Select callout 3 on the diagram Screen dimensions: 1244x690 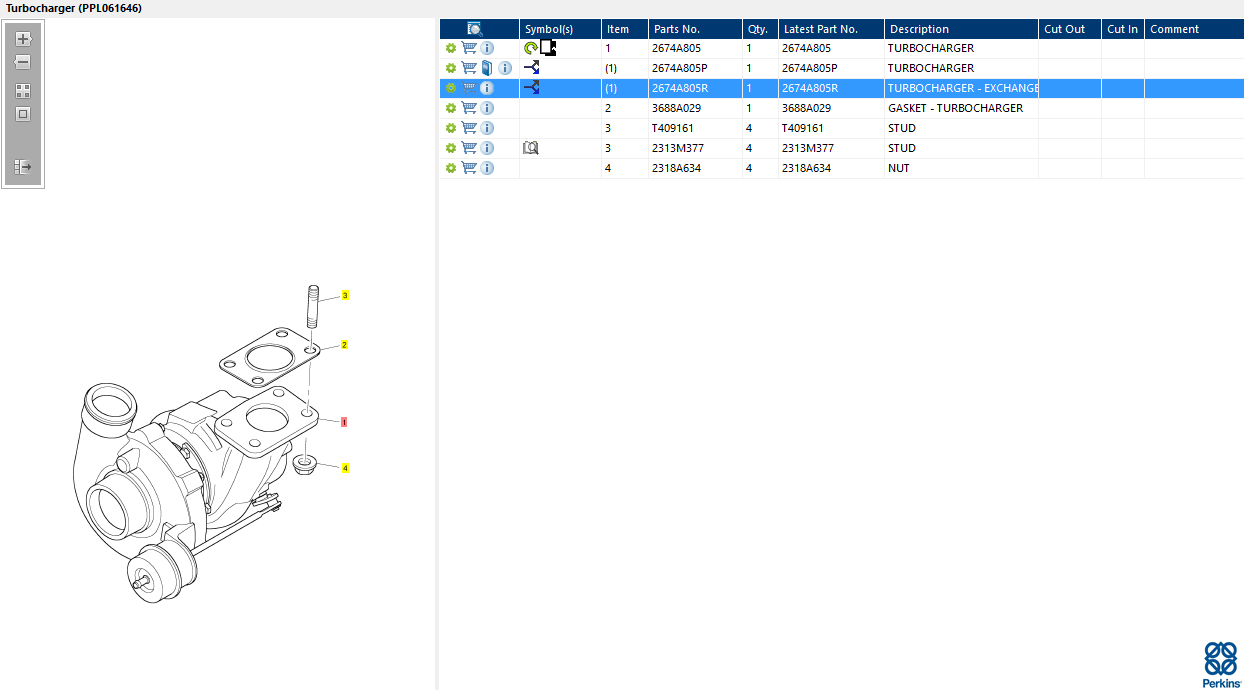pyautogui.click(x=345, y=296)
